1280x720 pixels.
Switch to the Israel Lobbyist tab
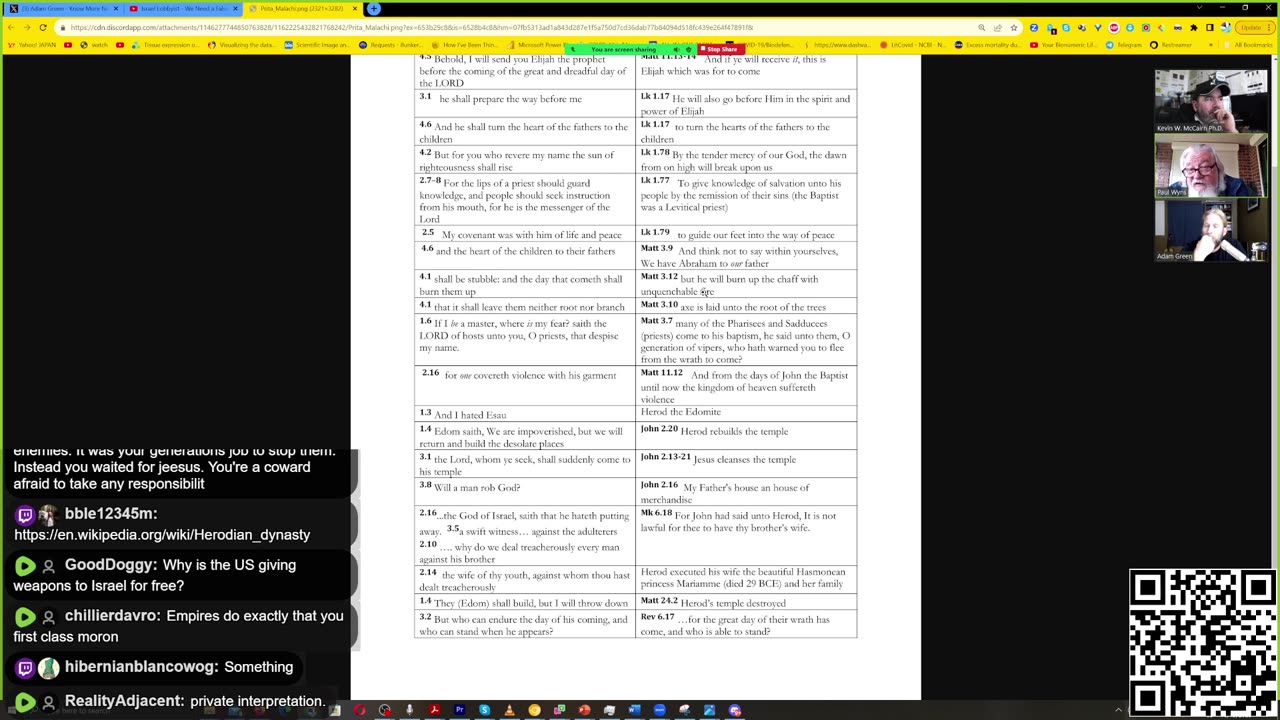coord(182,8)
